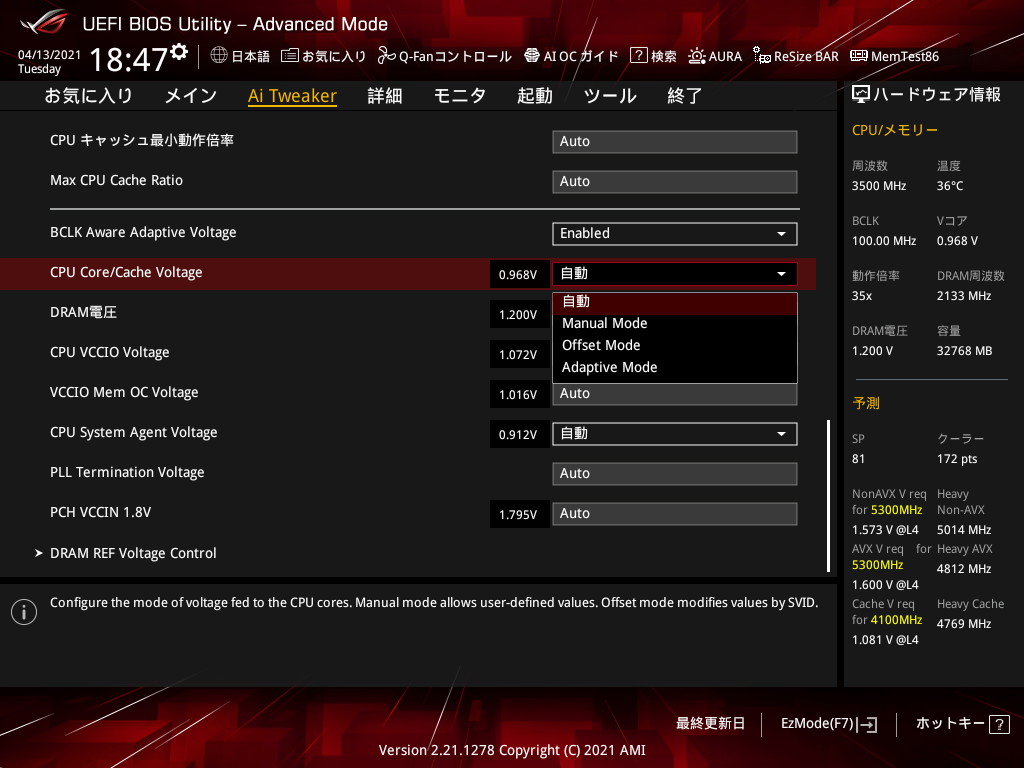Open BCLK Aware Adaptive Voltage dropdown
The width and height of the screenshot is (1024, 768).
[675, 234]
